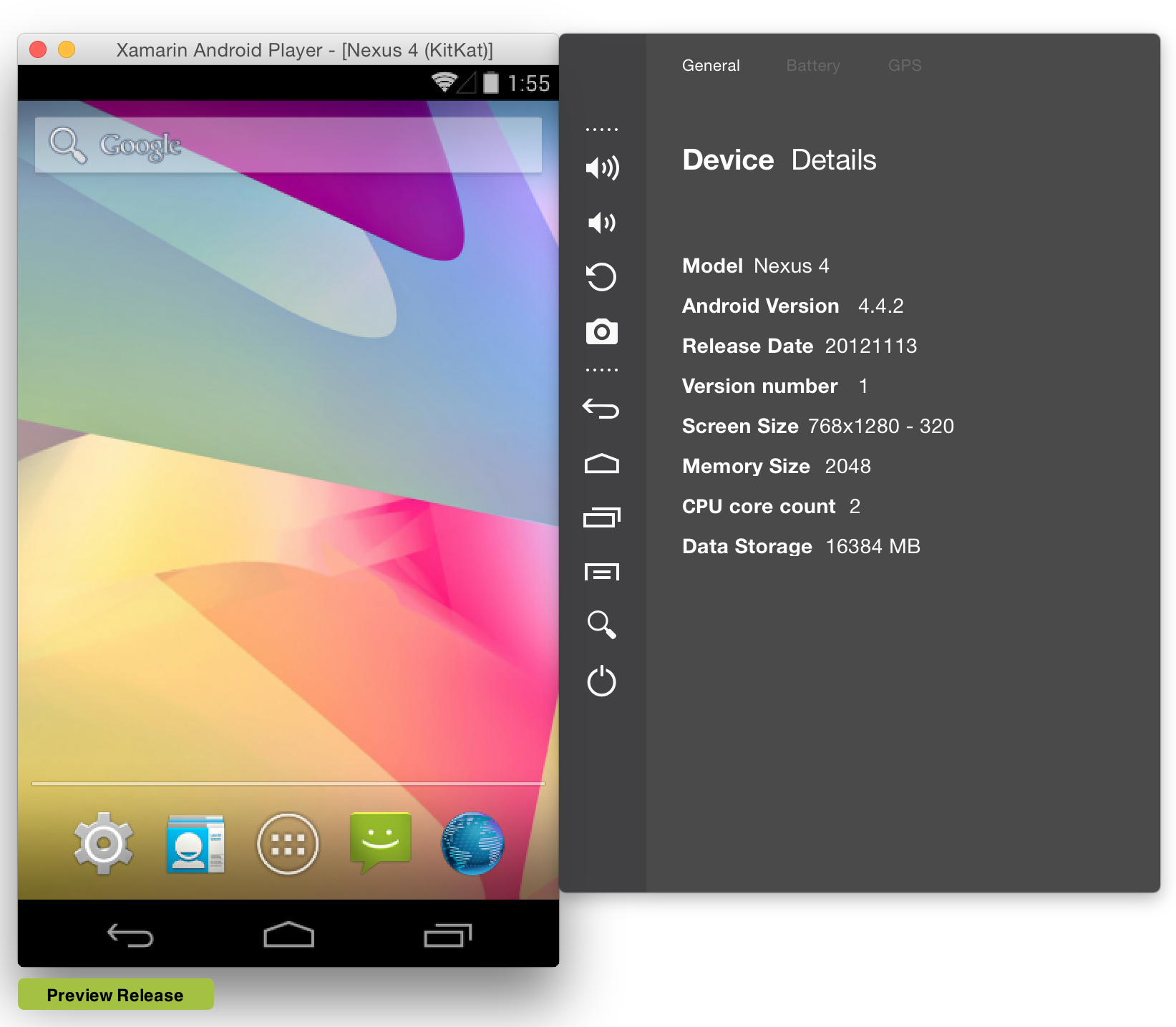Rotate the emulator screen
The image size is (1176, 1027).
point(601,277)
